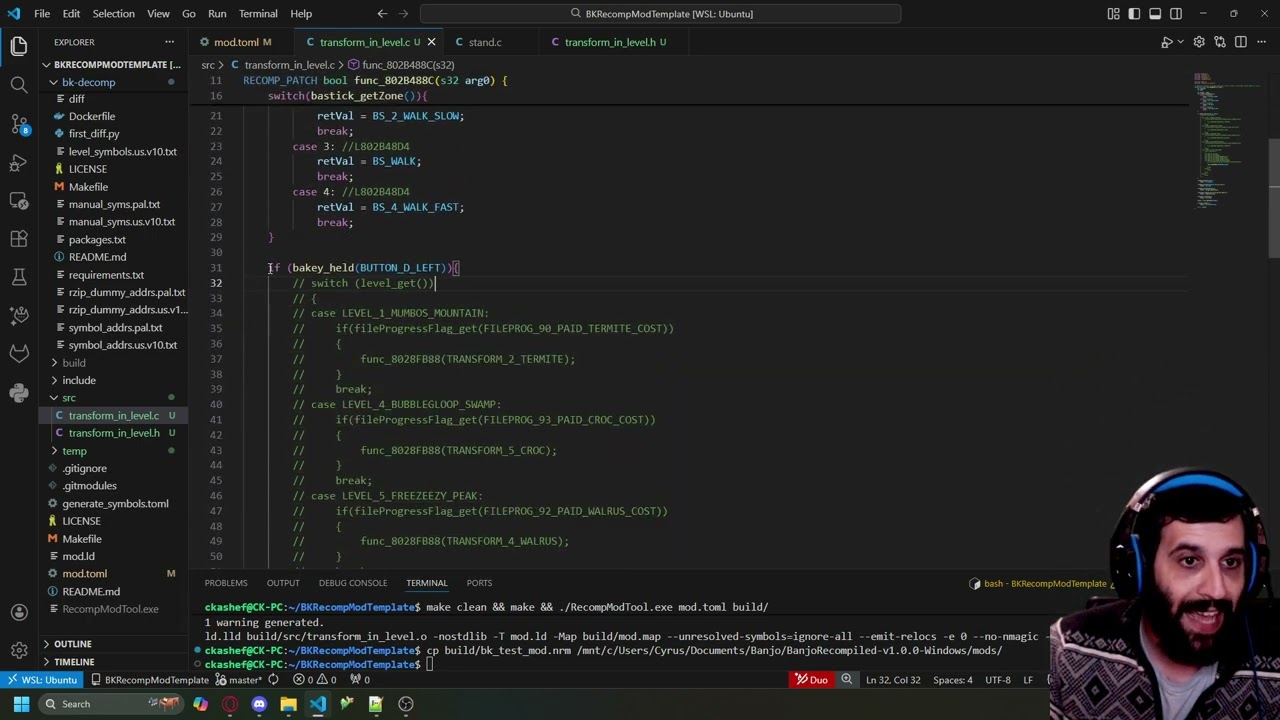
Task: Click the run/debug file play icon
Action: [1166, 42]
